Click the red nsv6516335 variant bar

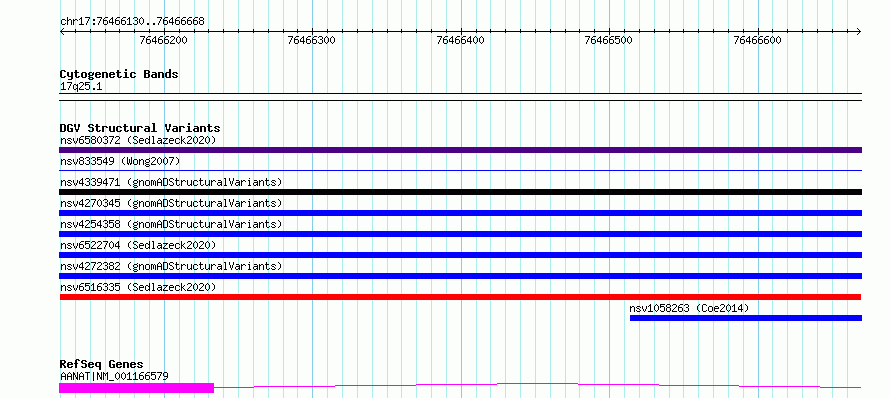tap(460, 297)
